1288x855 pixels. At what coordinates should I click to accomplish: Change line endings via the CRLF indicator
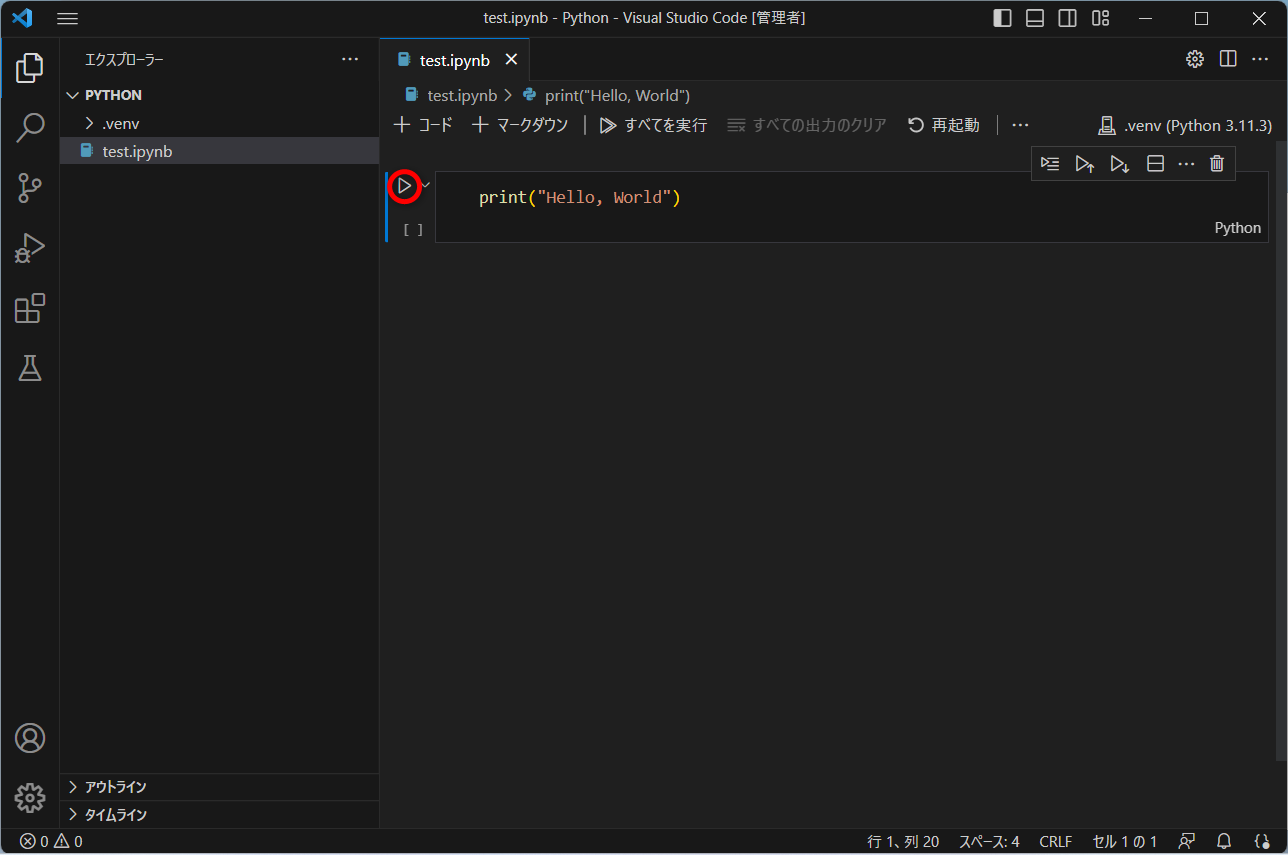[x=1055, y=841]
